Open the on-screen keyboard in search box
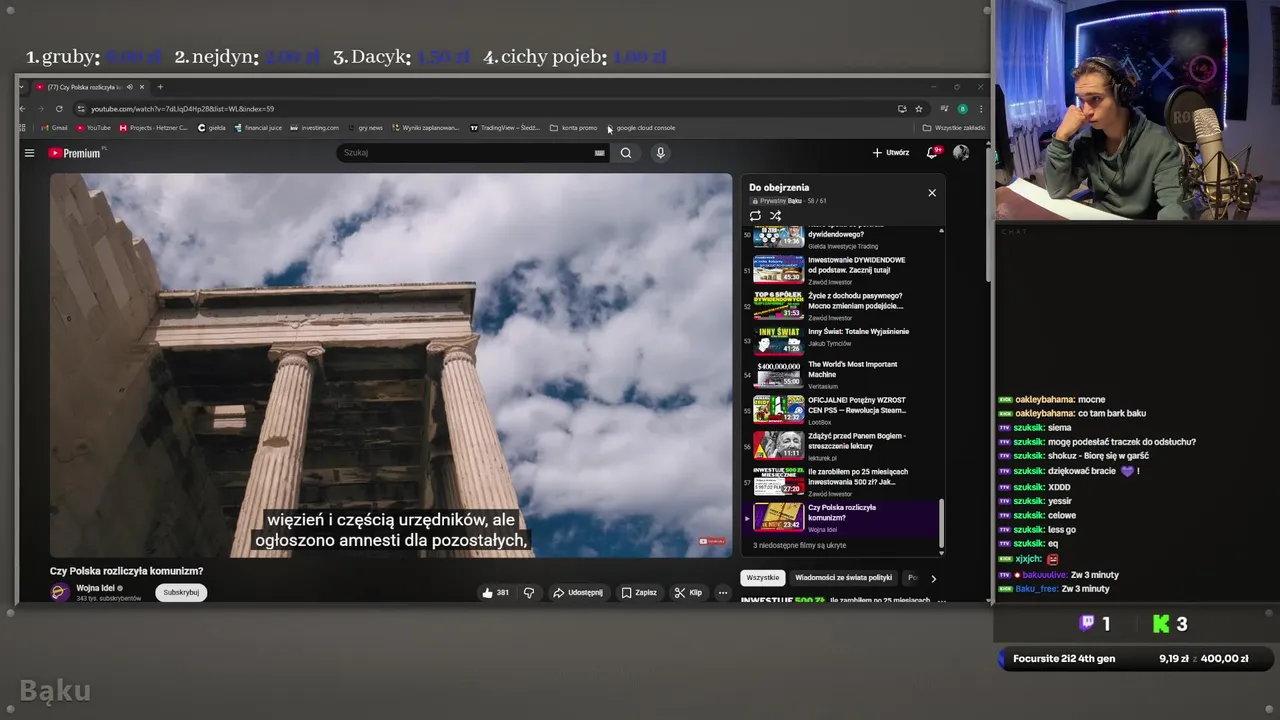This screenshot has height=720, width=1280. [600, 153]
